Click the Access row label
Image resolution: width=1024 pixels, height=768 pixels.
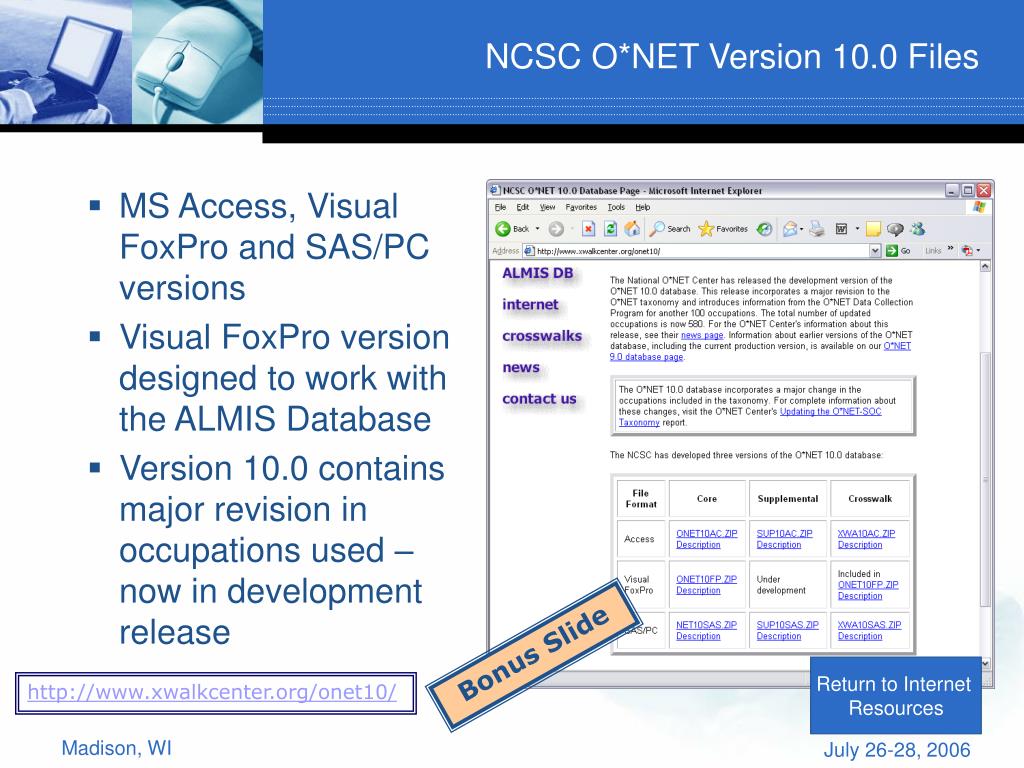click(639, 539)
